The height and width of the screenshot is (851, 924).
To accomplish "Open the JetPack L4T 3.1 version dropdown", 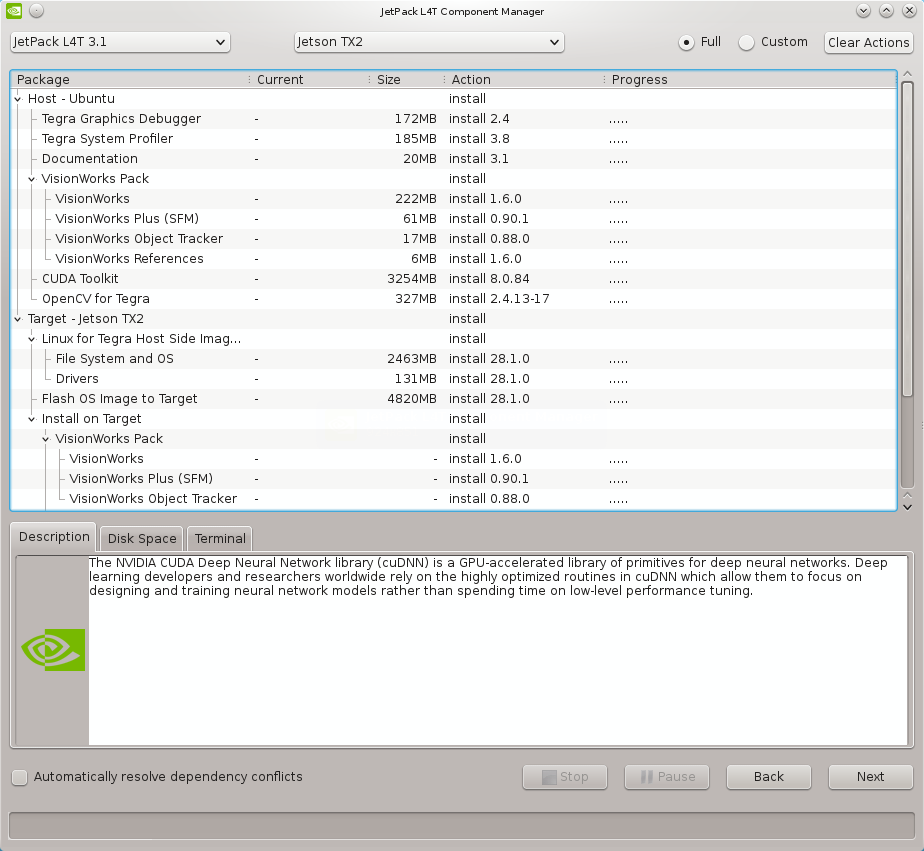I will [x=120, y=42].
